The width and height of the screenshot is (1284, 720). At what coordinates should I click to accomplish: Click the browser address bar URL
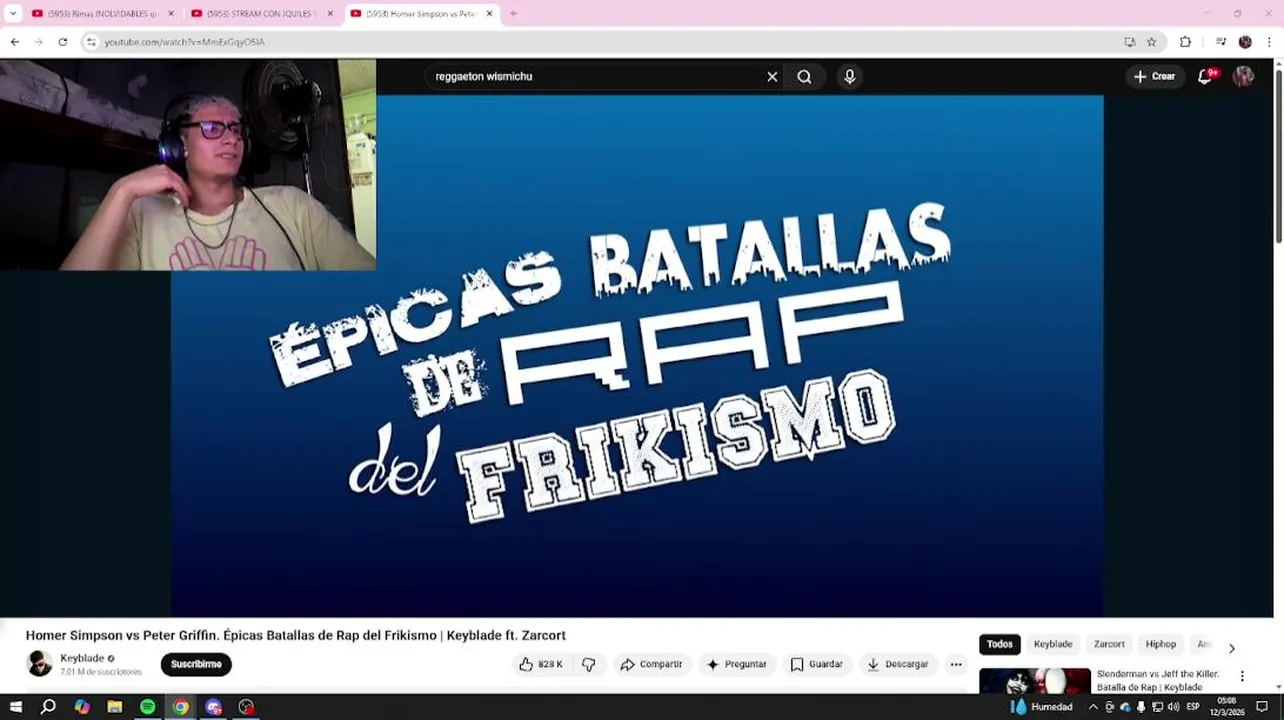184,42
